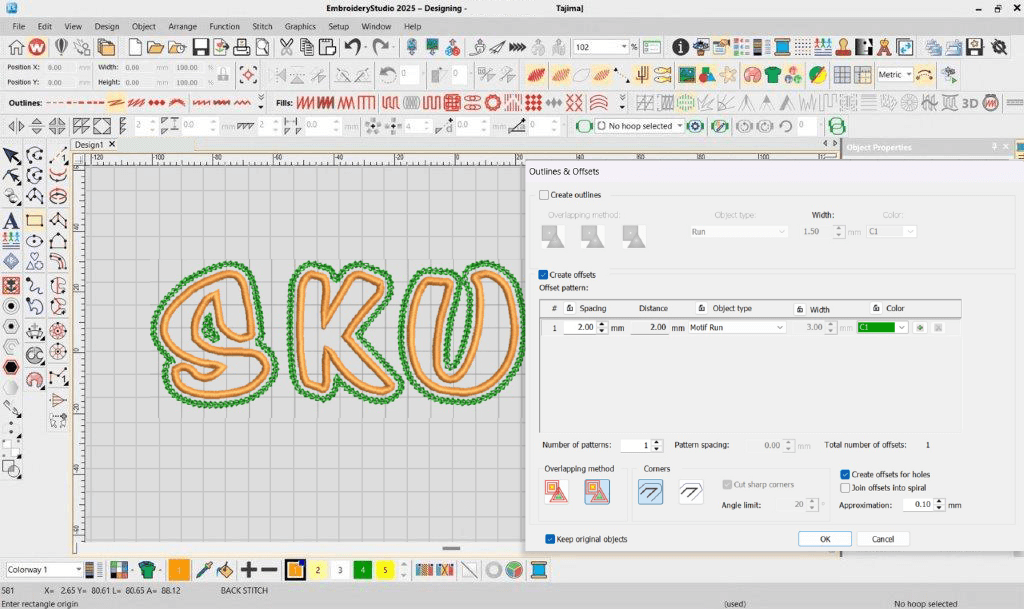The height and width of the screenshot is (609, 1024).
Task: Open the Arrange menu
Action: [182, 26]
